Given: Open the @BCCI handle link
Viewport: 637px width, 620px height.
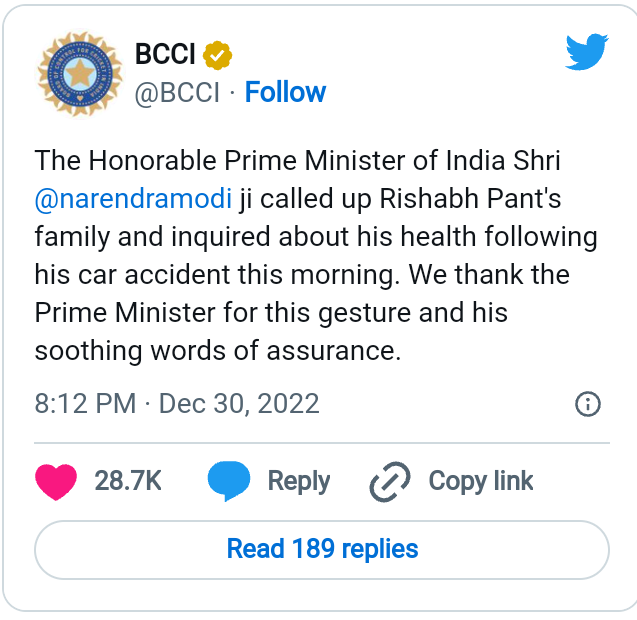Looking at the screenshot, I should point(177,92).
